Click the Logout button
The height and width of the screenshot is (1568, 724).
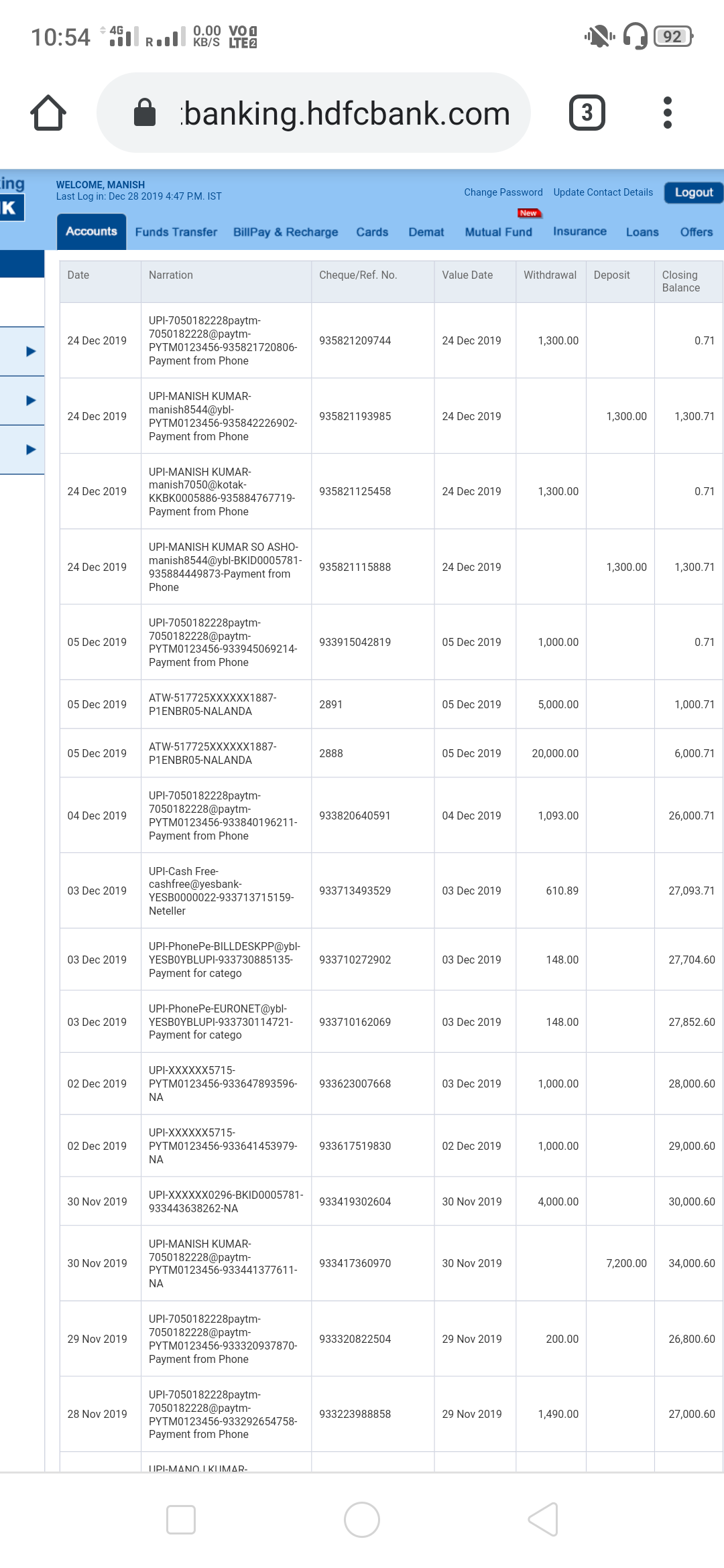coord(694,192)
